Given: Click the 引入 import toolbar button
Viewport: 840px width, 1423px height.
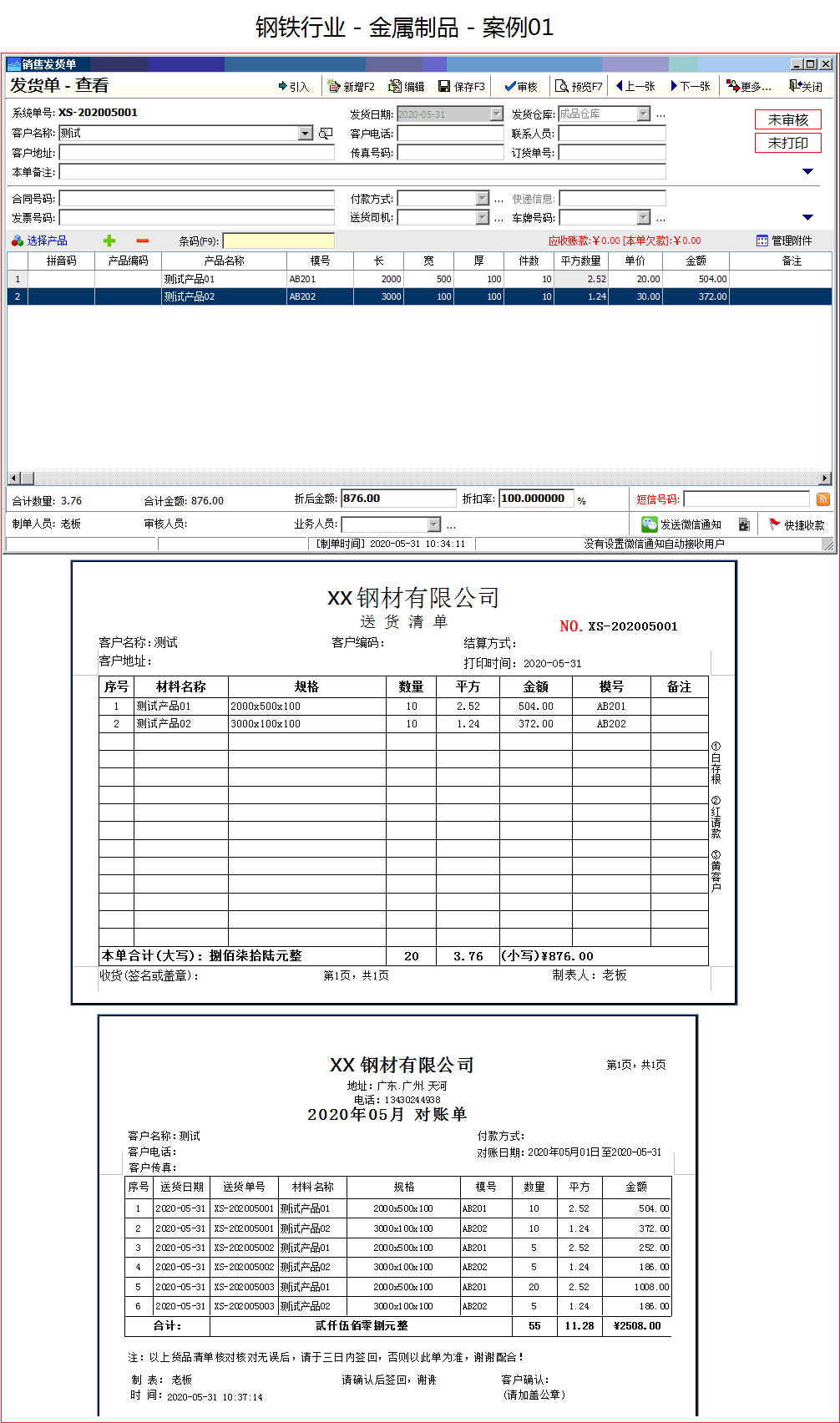Looking at the screenshot, I should 293,87.
